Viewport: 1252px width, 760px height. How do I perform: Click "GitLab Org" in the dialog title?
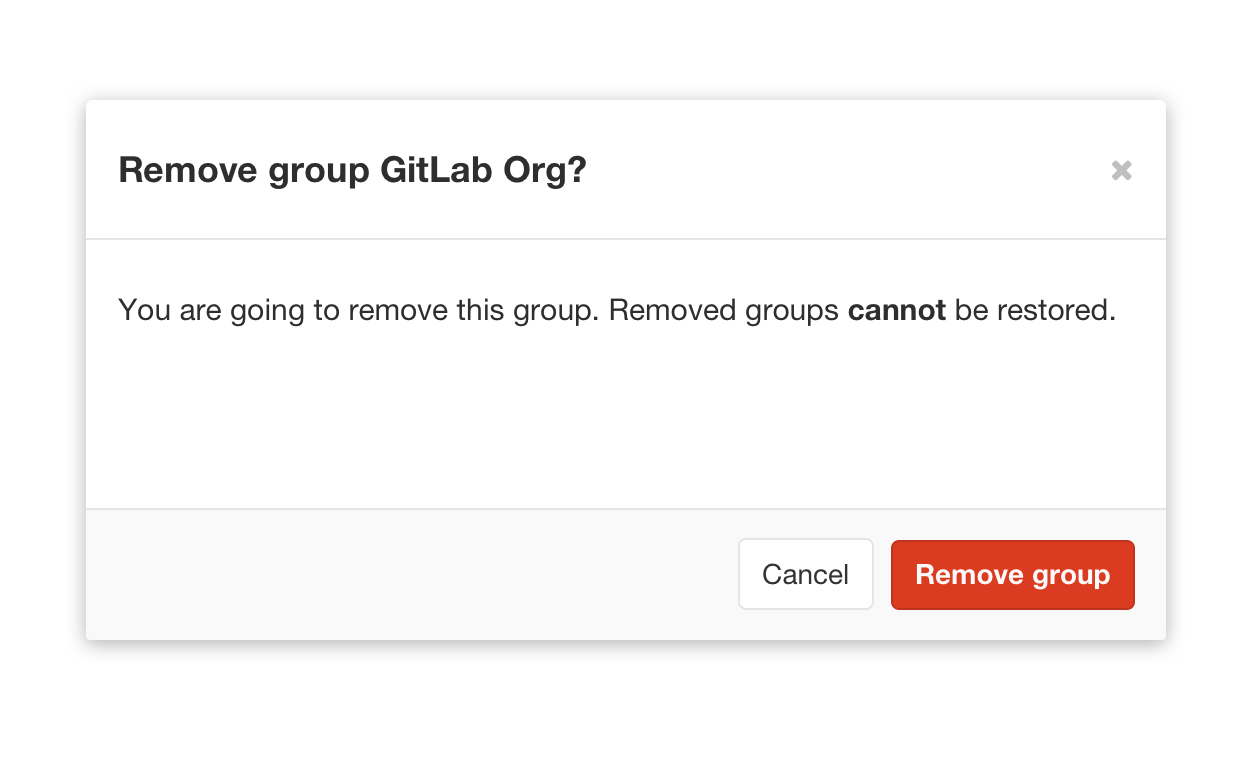coord(463,171)
